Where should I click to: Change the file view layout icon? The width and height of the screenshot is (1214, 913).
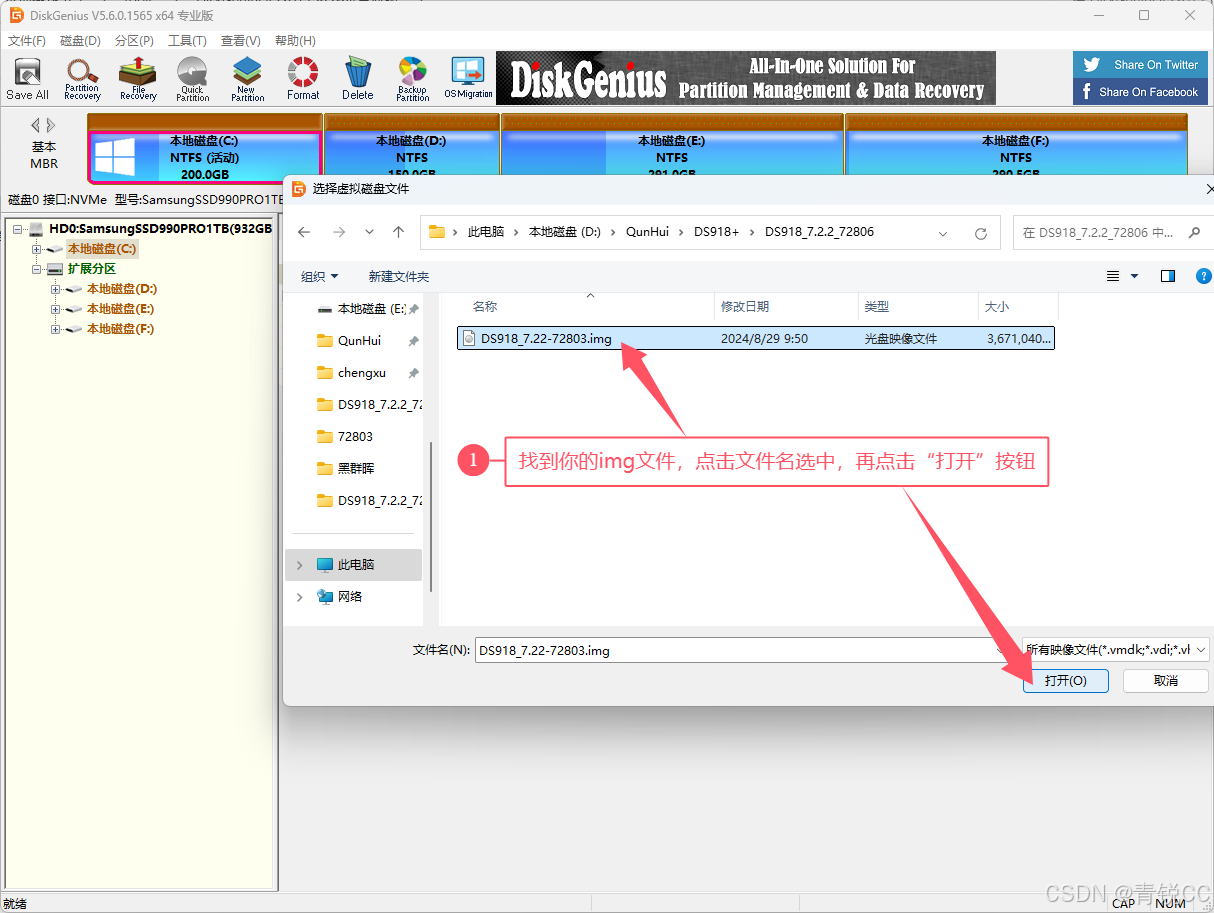pos(1114,276)
